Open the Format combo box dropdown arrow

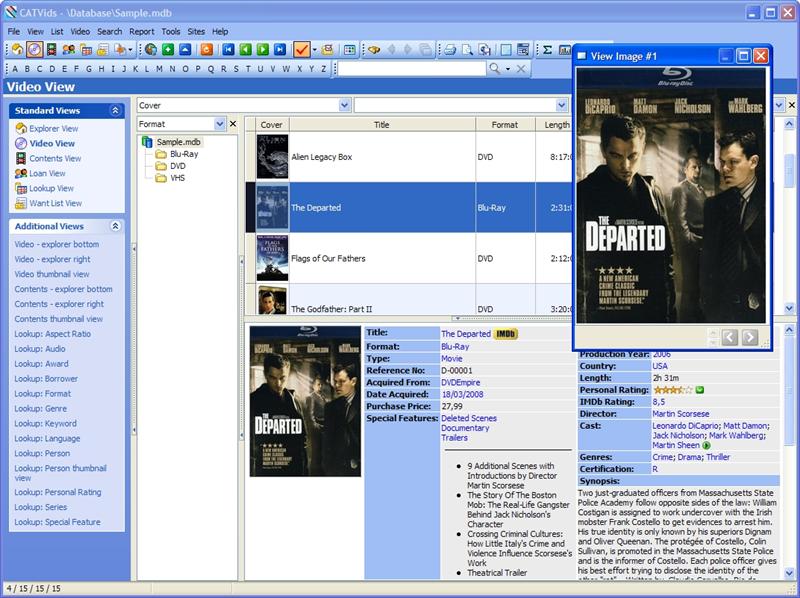pos(220,123)
